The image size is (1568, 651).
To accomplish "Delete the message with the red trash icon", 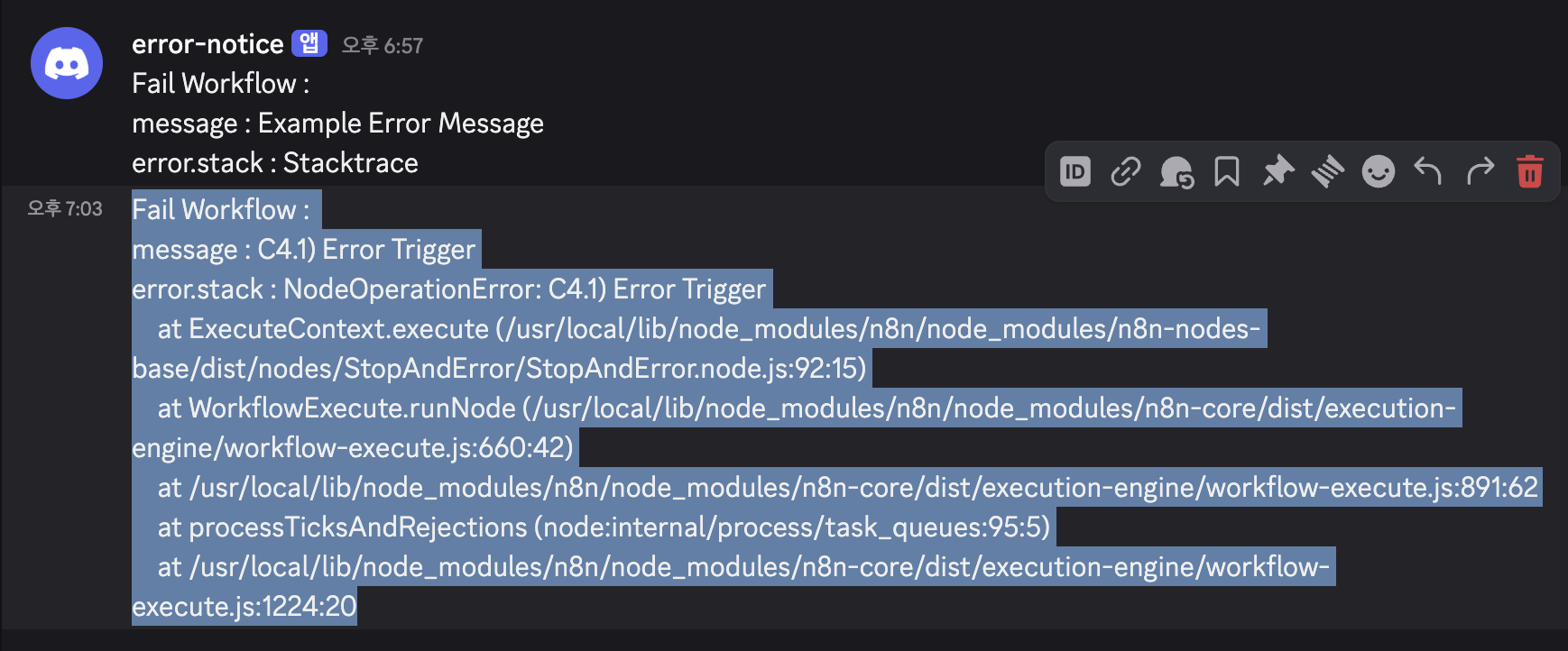I will [x=1530, y=171].
